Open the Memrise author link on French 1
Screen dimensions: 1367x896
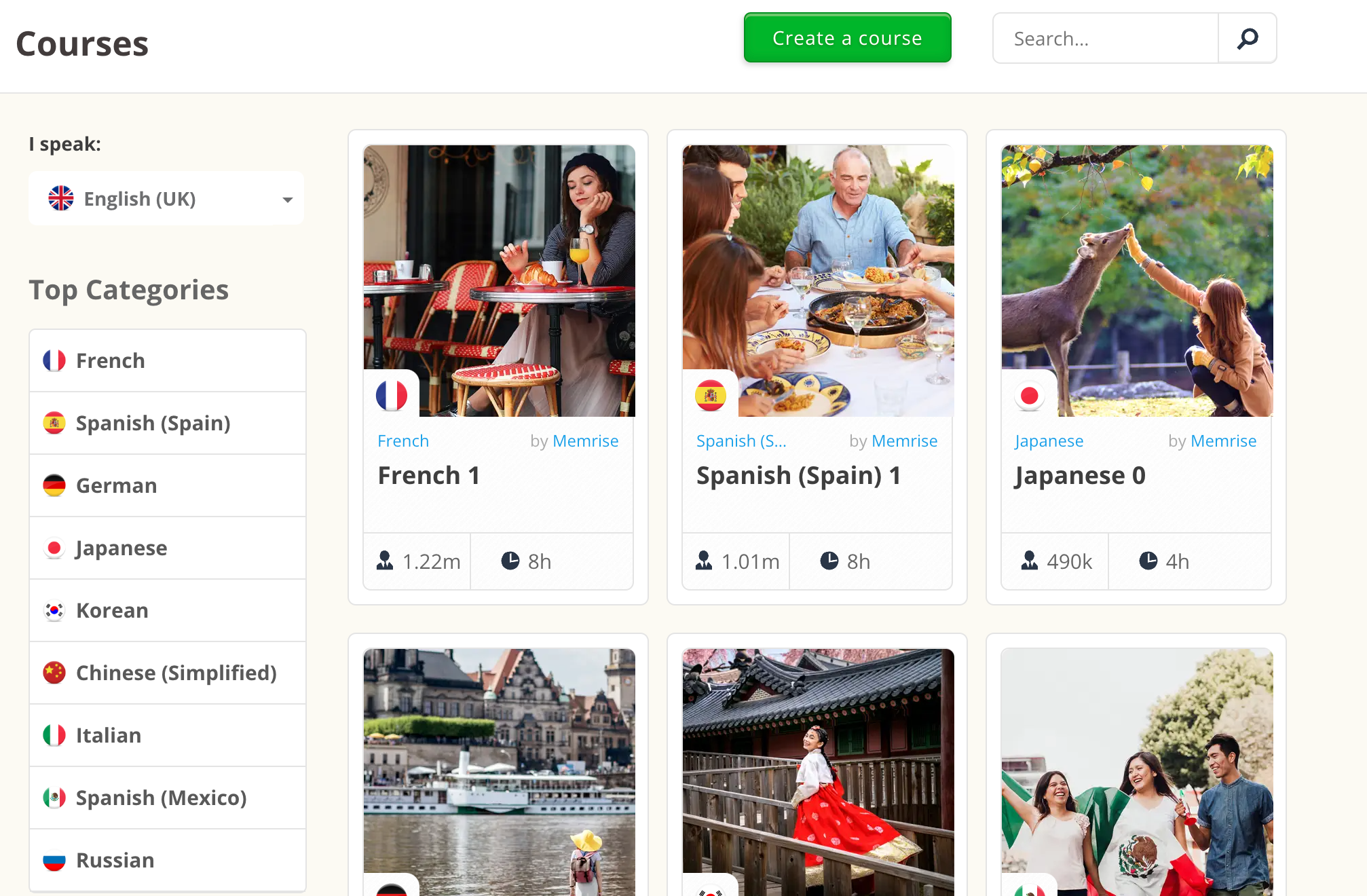(585, 441)
